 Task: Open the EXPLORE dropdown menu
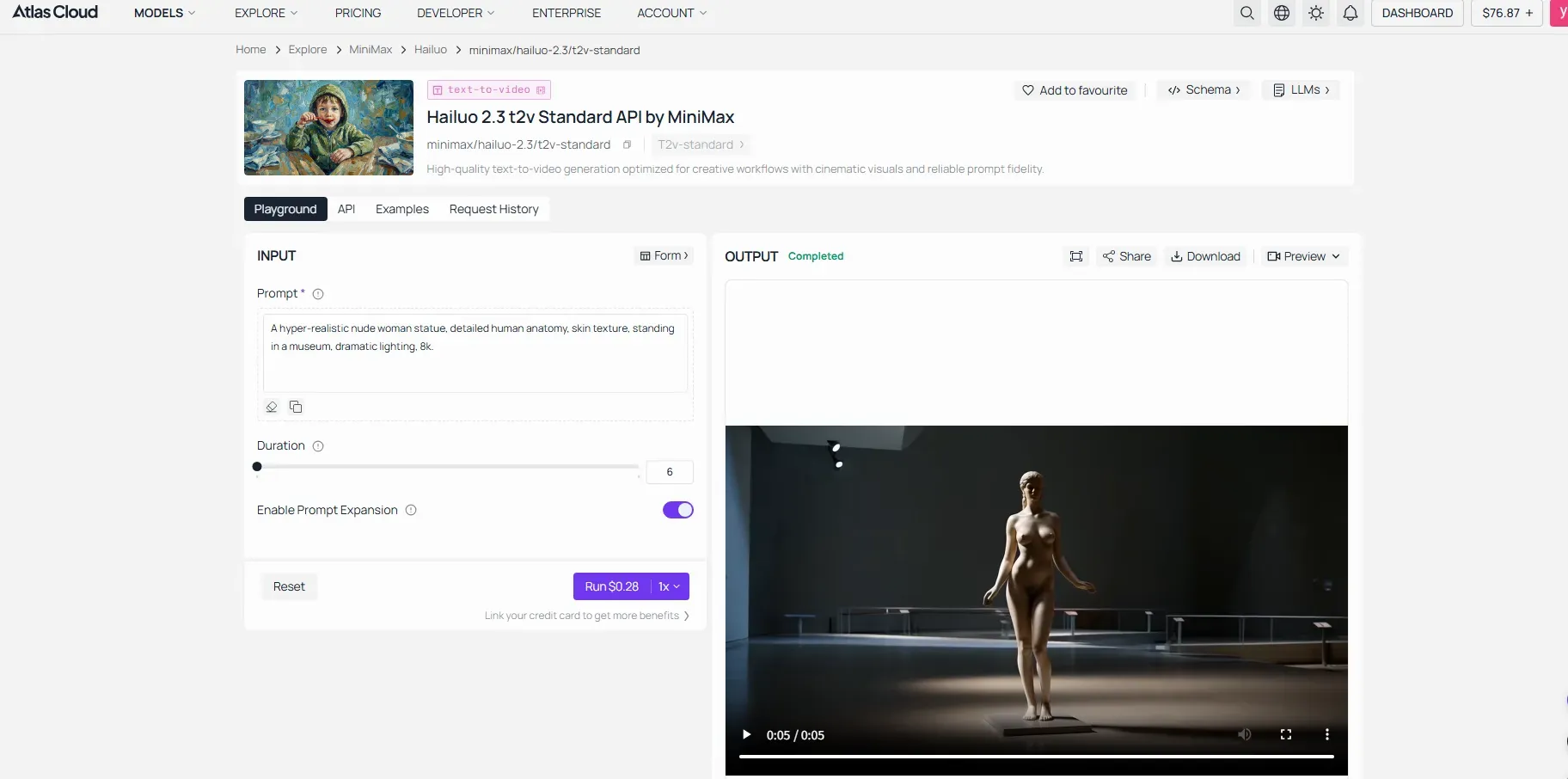[266, 13]
